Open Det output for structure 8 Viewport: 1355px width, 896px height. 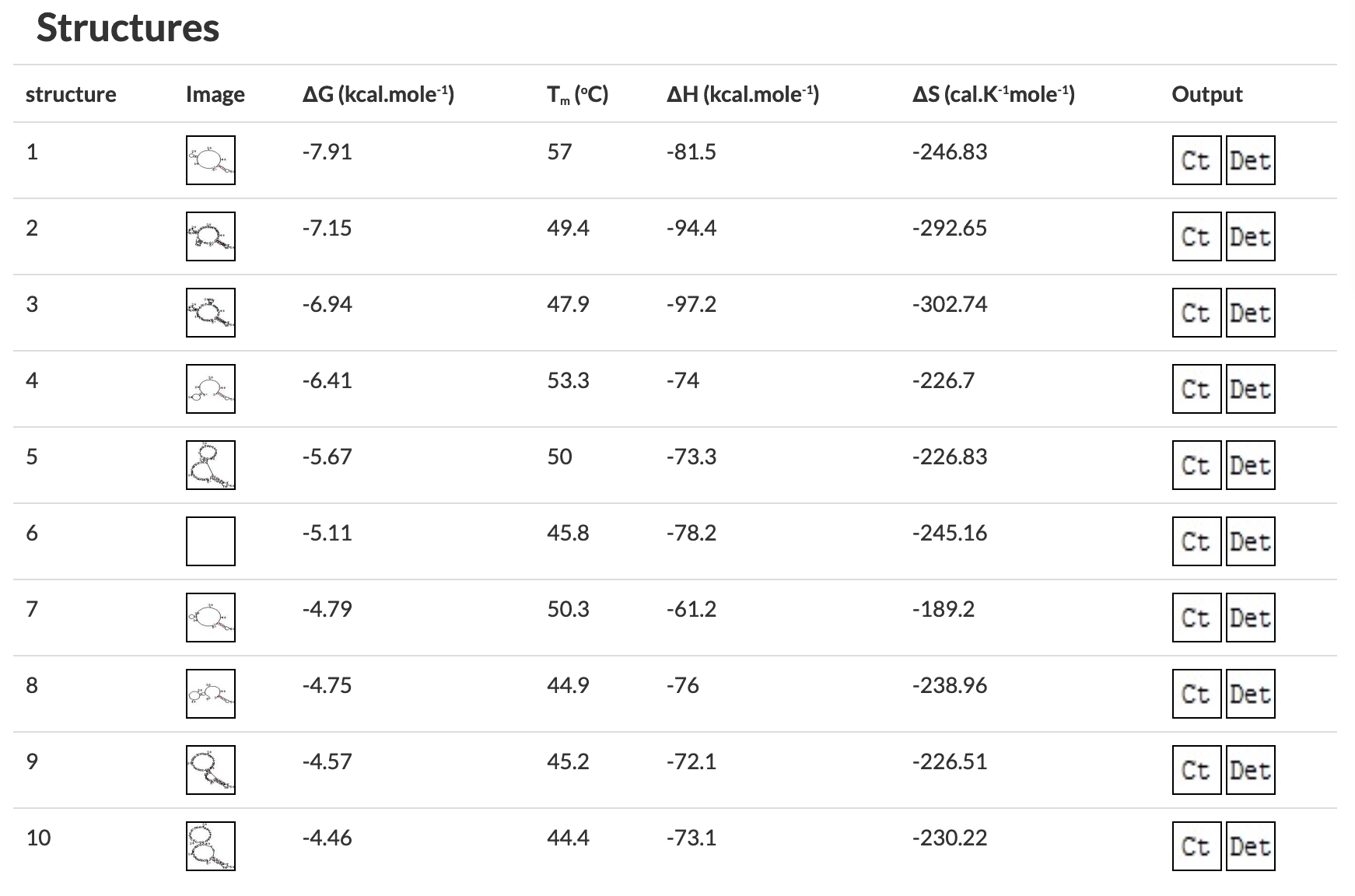(x=1250, y=694)
